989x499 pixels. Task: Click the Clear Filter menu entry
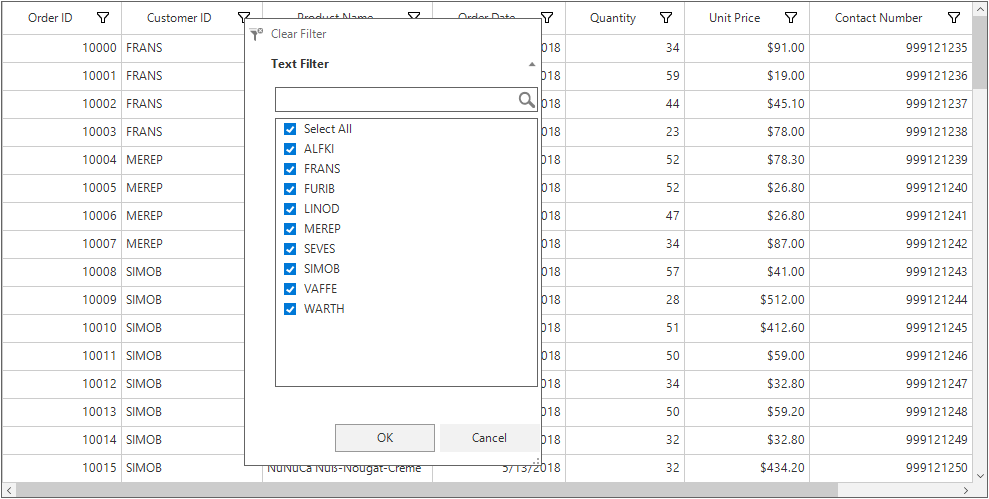coord(298,34)
